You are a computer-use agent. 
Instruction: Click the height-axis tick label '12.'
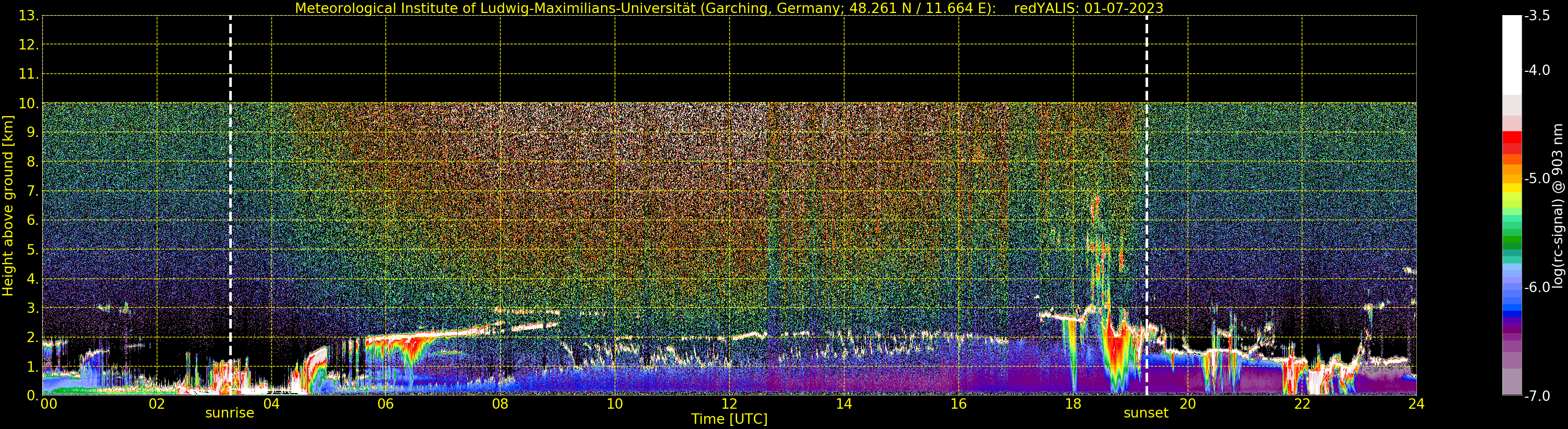29,45
